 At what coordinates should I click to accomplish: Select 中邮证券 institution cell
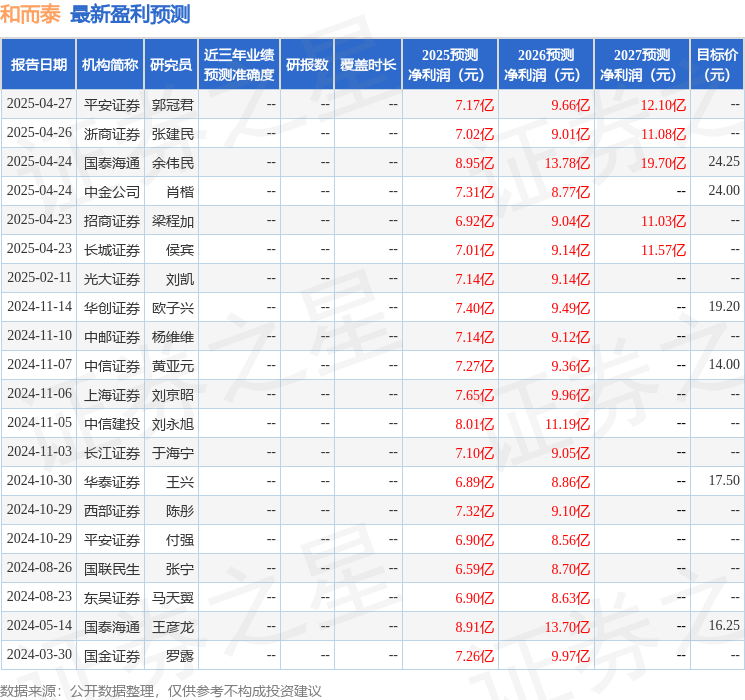[112, 337]
